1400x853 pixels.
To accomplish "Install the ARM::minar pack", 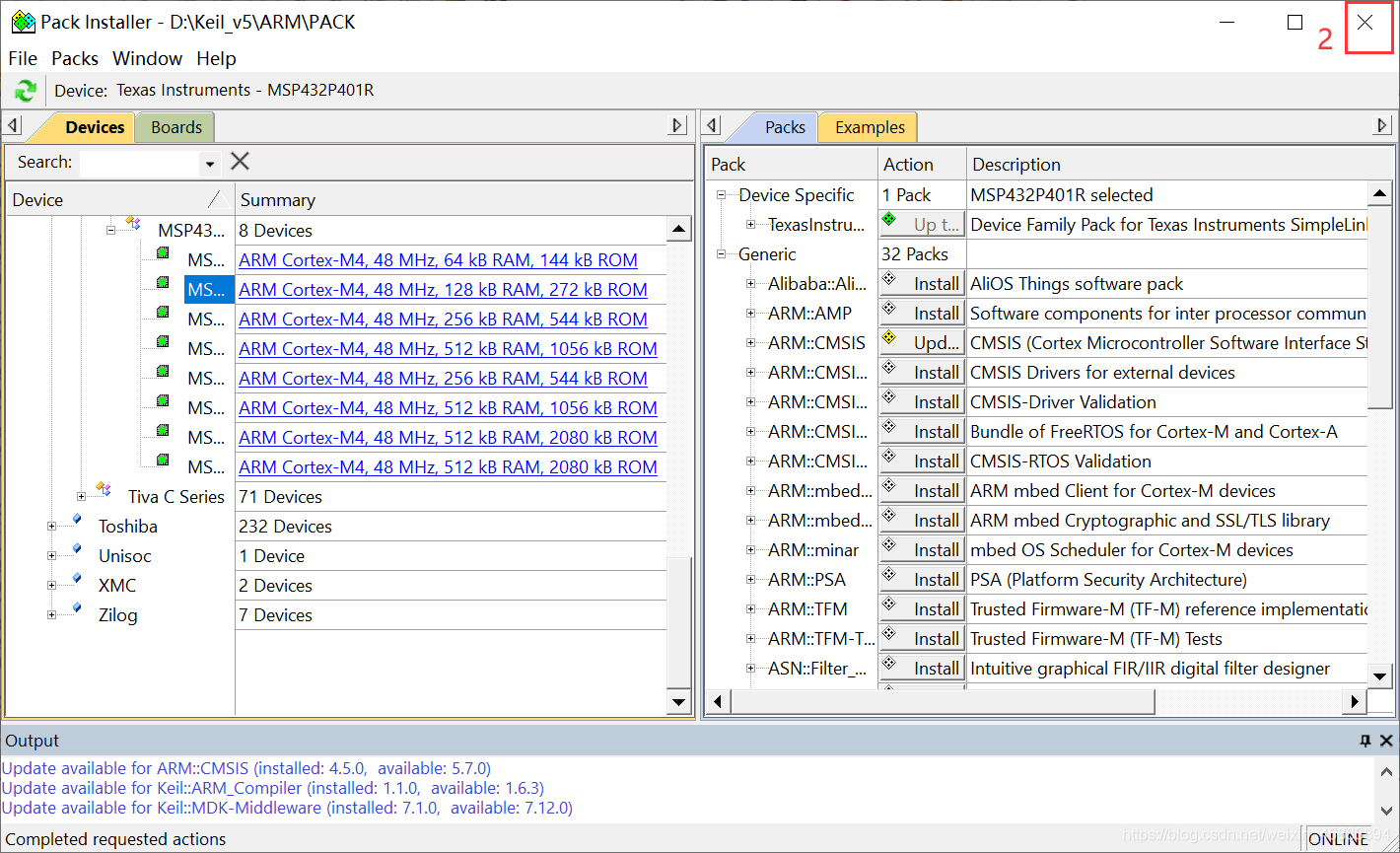I will tap(922, 550).
